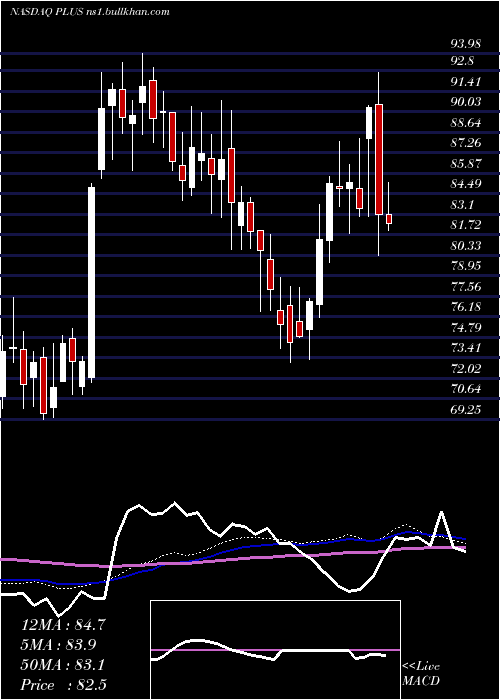Click the 92.8 price axis label
Image resolution: width=500 pixels, height=700 pixels.
pos(462,61)
